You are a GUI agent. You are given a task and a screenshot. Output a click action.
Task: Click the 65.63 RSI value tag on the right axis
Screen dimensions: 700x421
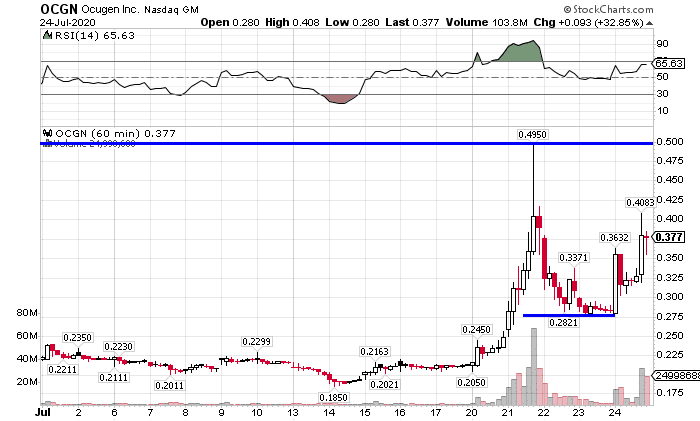click(669, 63)
